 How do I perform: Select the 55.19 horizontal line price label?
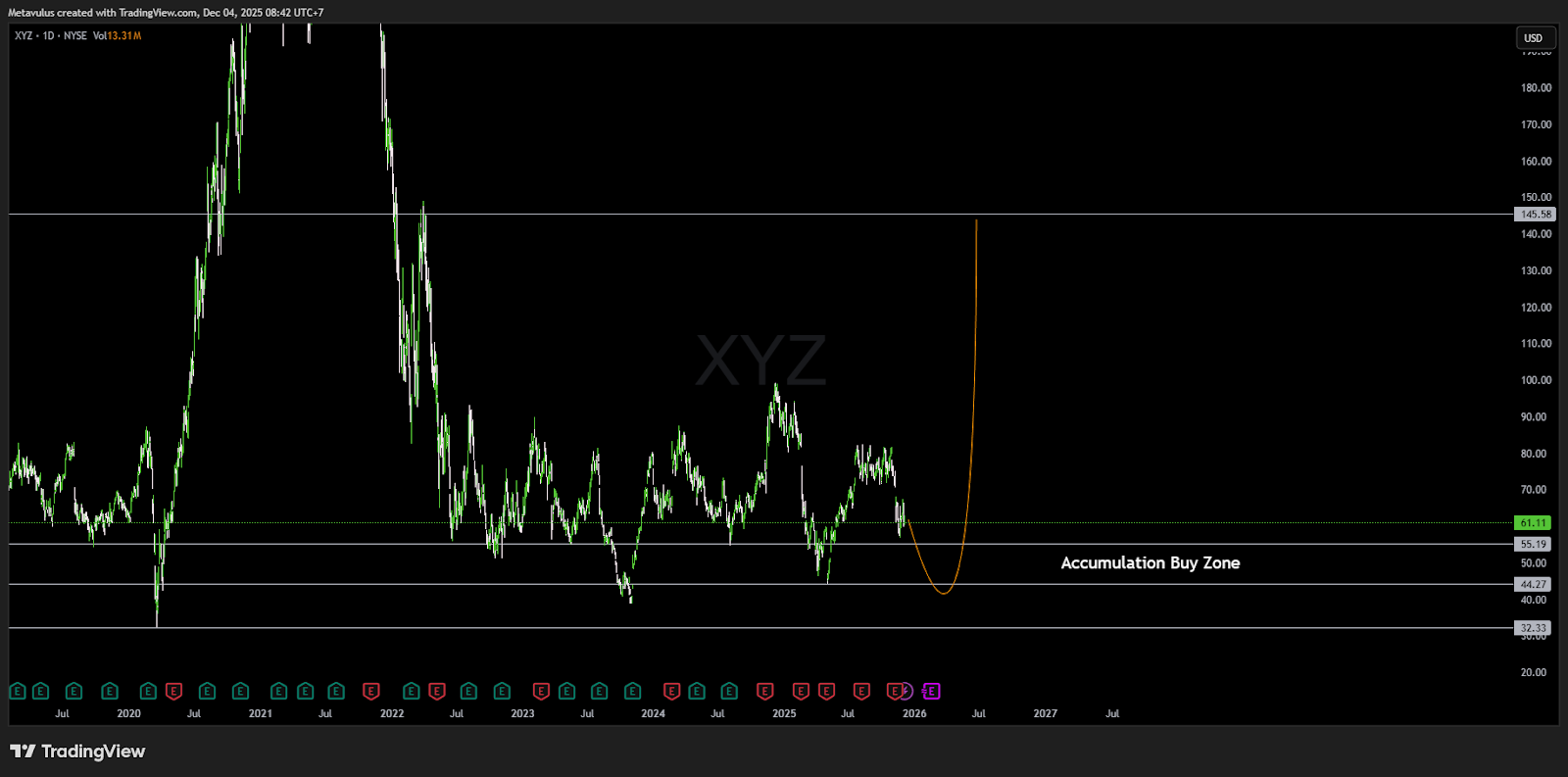pyautogui.click(x=1534, y=545)
